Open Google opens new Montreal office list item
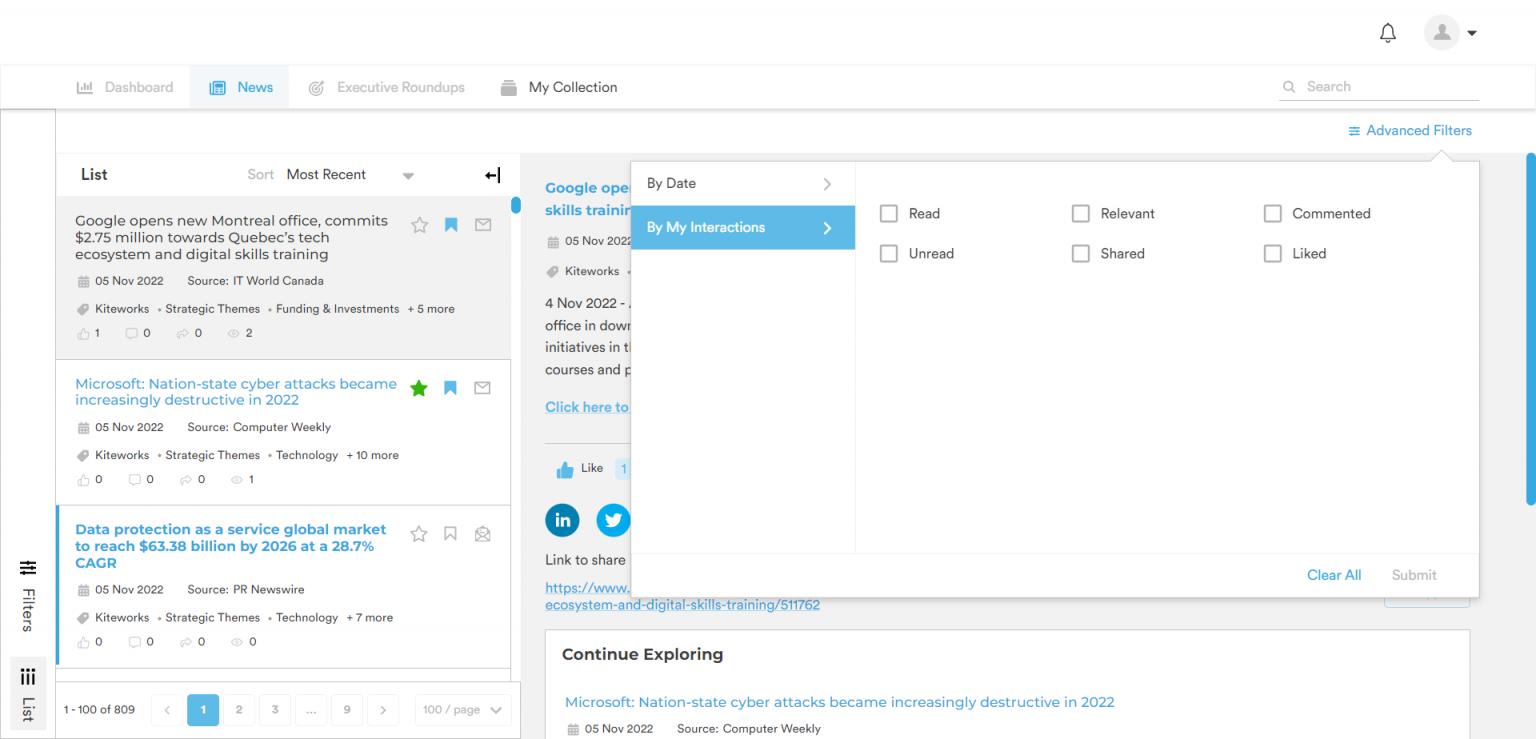The width and height of the screenshot is (1536, 739). [231, 238]
